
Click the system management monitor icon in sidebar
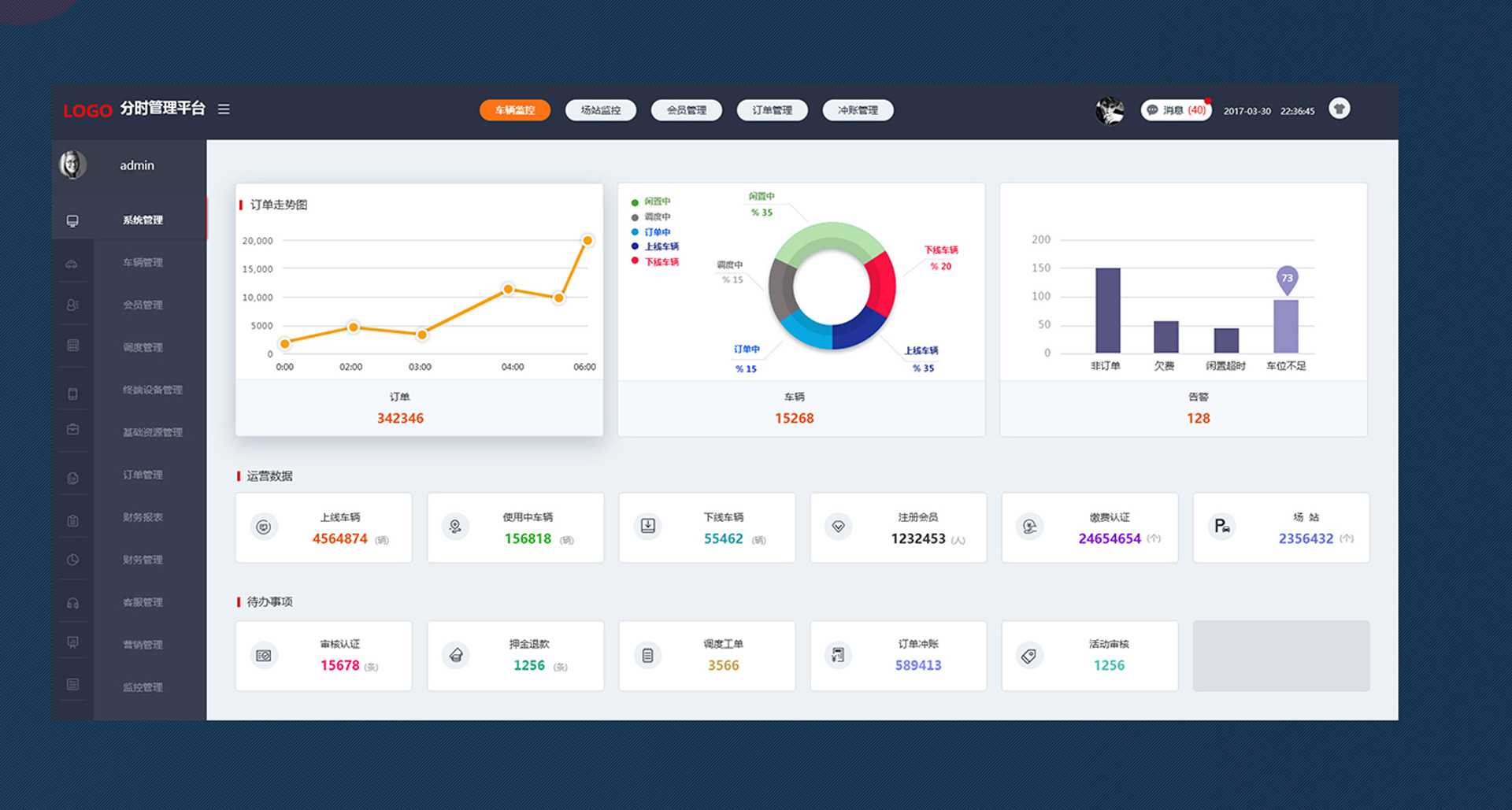(72, 220)
